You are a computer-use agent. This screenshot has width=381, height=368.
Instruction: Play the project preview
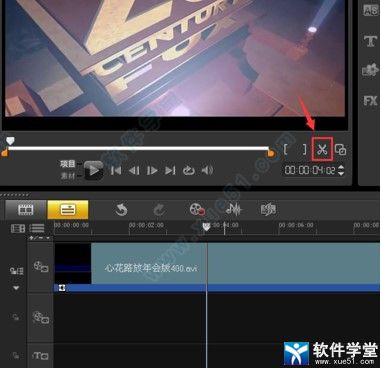(x=93, y=171)
